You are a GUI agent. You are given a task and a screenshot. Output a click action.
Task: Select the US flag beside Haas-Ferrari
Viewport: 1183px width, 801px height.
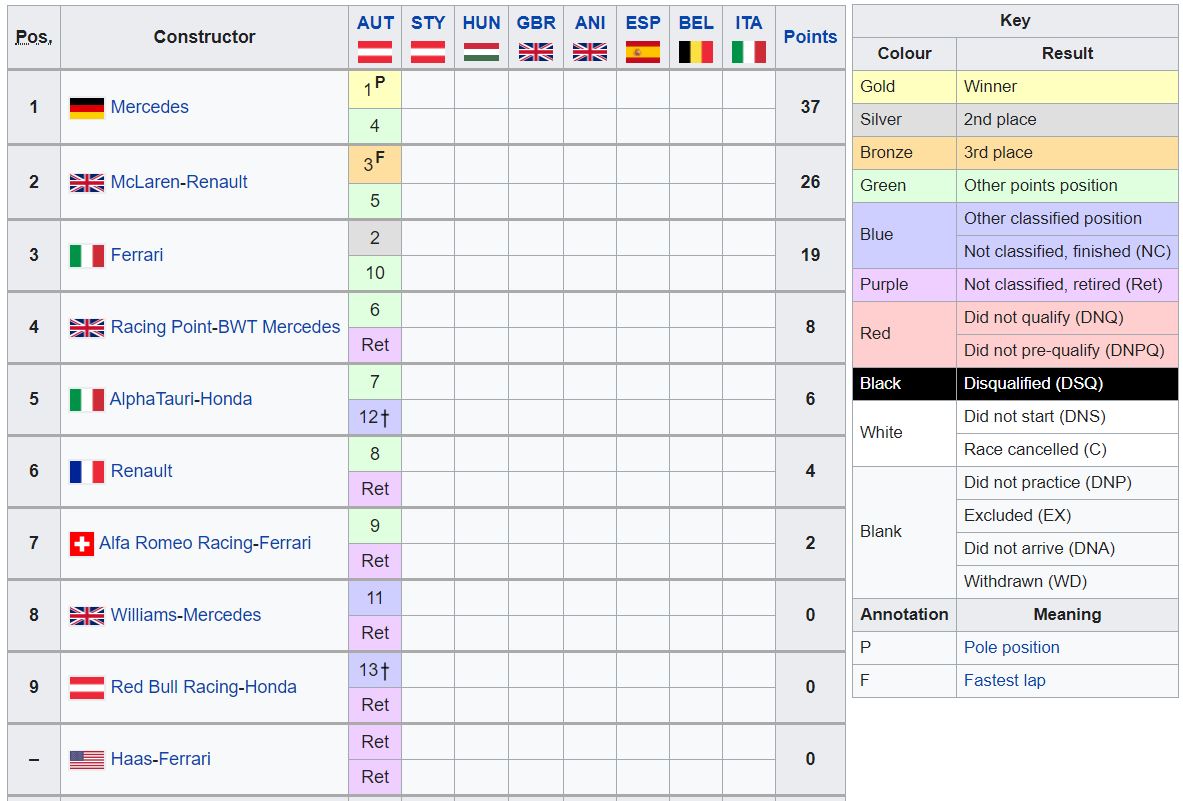tap(87, 760)
